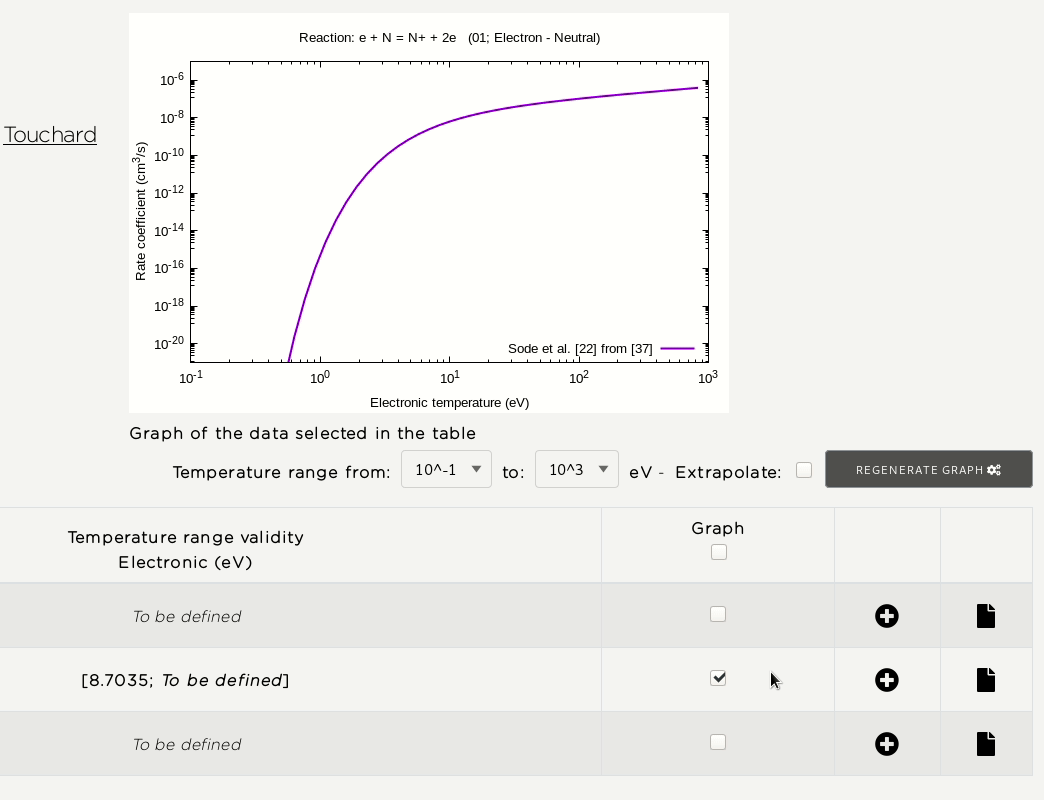The width and height of the screenshot is (1044, 800).
Task: Open document icon in 8.7035 row
Action: pyautogui.click(x=986, y=680)
